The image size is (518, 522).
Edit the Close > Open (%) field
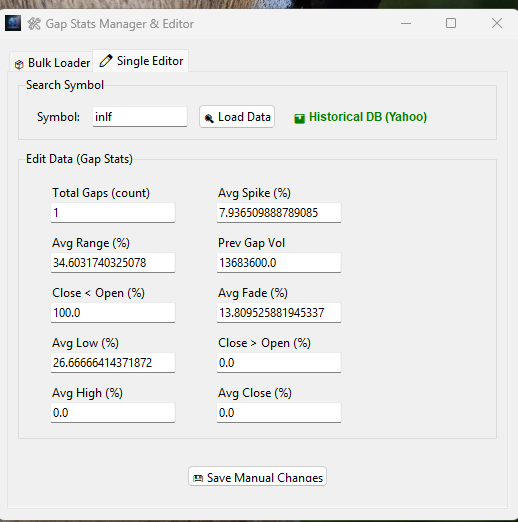coord(279,363)
